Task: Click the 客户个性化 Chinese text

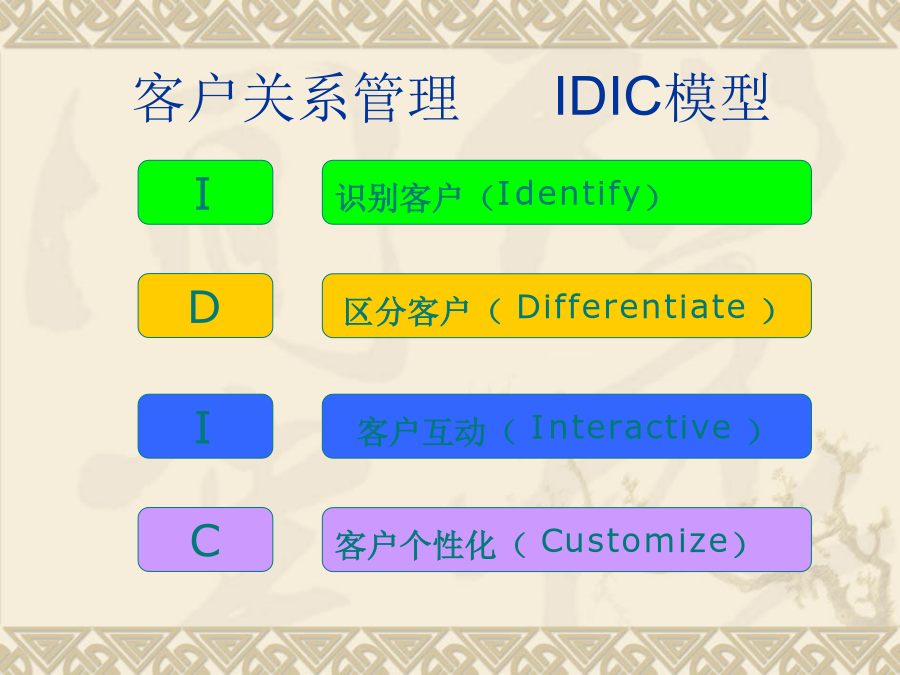Action: pos(414,545)
